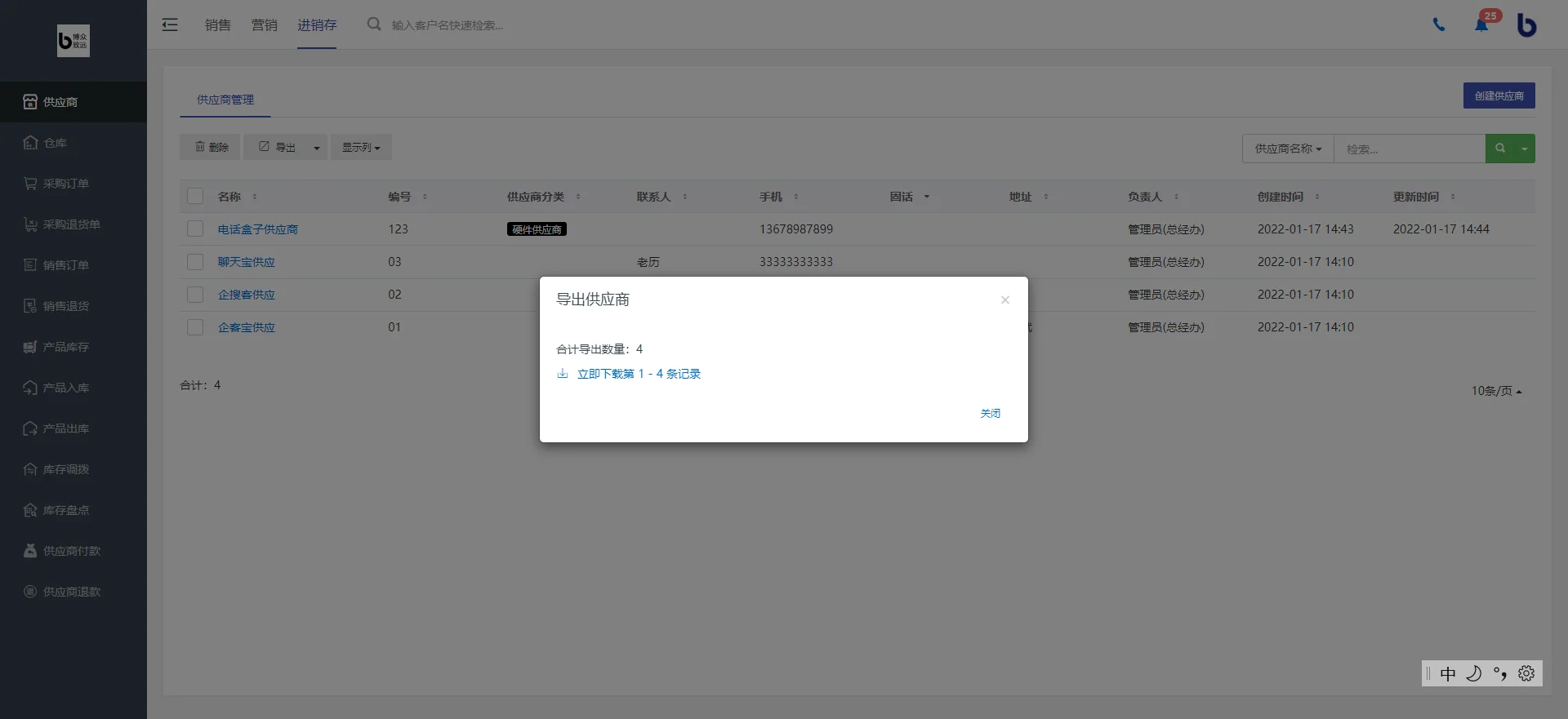Check the 电话盒子供应商 row checkbox

pos(195,229)
